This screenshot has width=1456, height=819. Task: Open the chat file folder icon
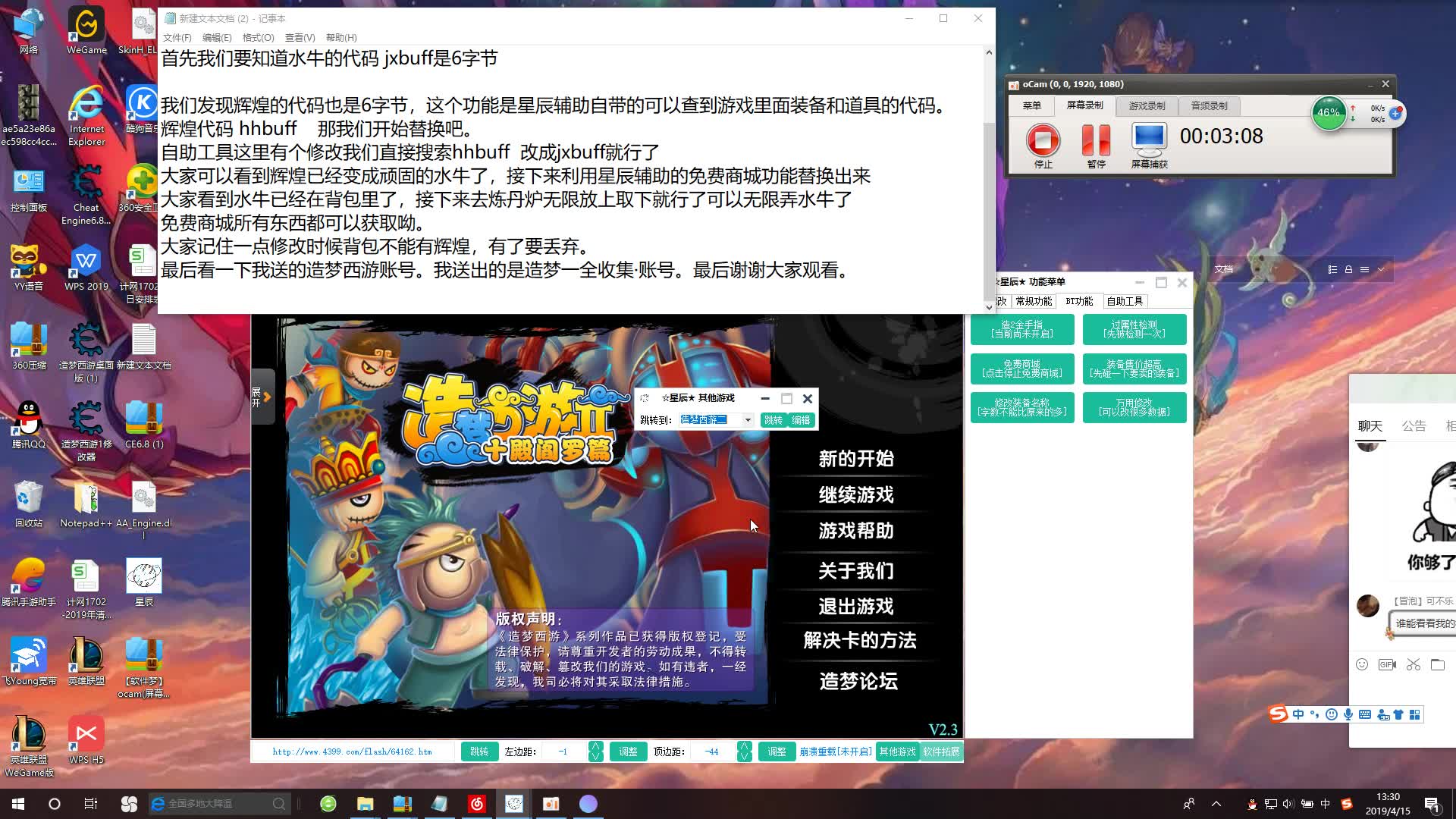tap(1439, 664)
